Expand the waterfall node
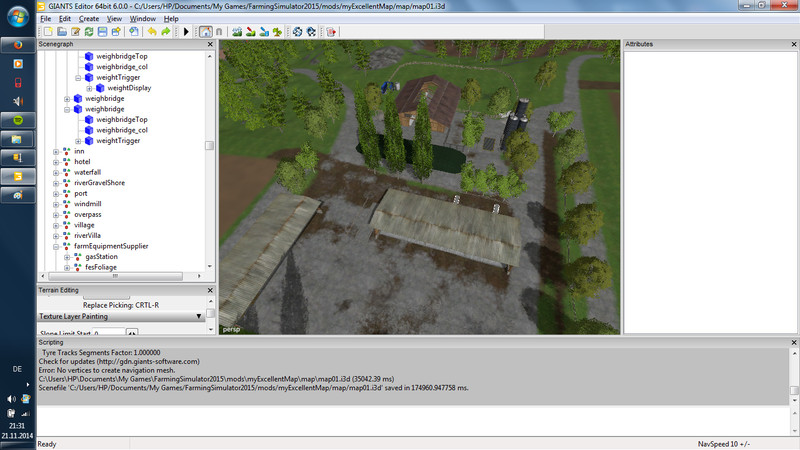The width and height of the screenshot is (800, 450). (56, 172)
